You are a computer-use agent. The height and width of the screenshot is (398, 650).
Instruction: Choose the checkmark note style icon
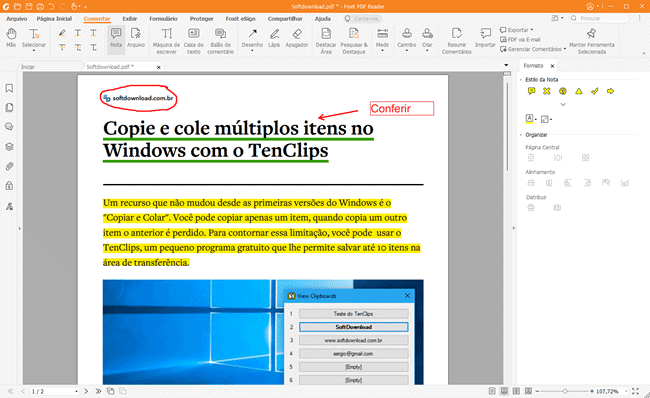pos(595,91)
